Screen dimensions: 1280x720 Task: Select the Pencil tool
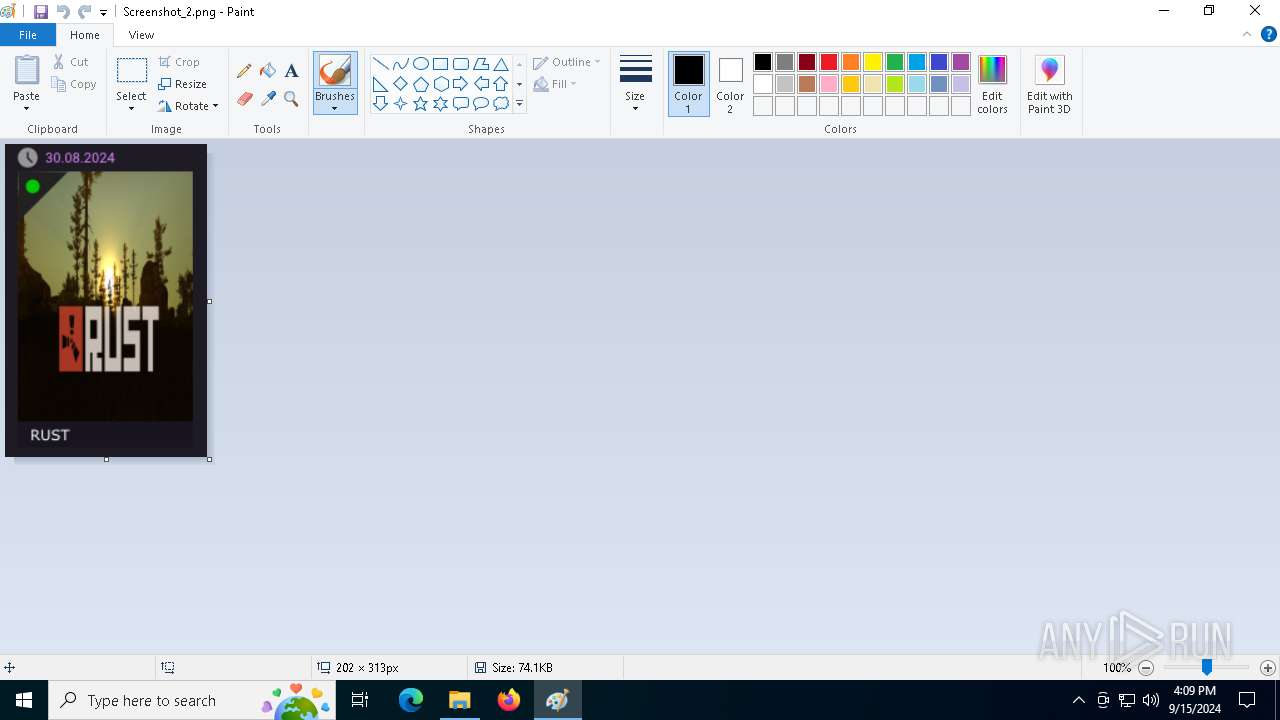click(x=244, y=71)
